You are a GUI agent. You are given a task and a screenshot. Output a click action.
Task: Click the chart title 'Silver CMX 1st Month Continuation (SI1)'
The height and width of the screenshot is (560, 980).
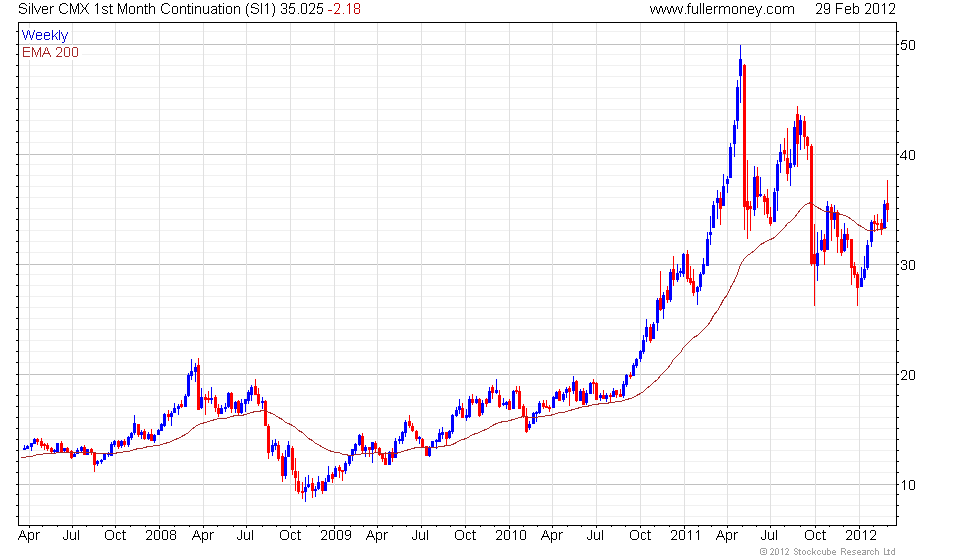[x=147, y=9]
